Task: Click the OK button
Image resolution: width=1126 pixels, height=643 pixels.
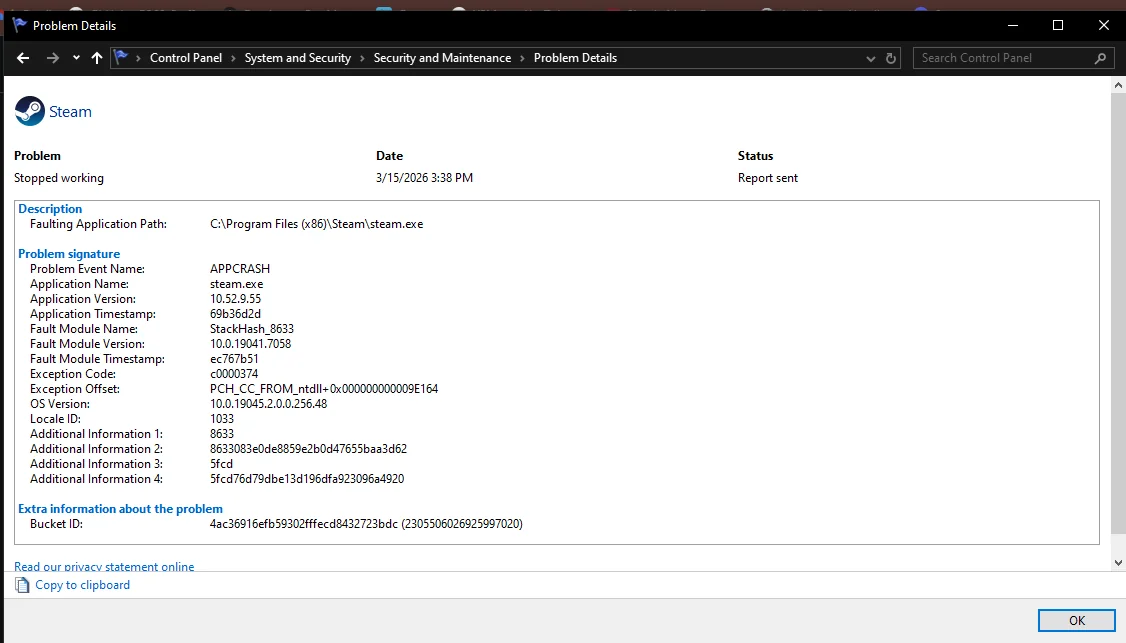Action: point(1077,620)
